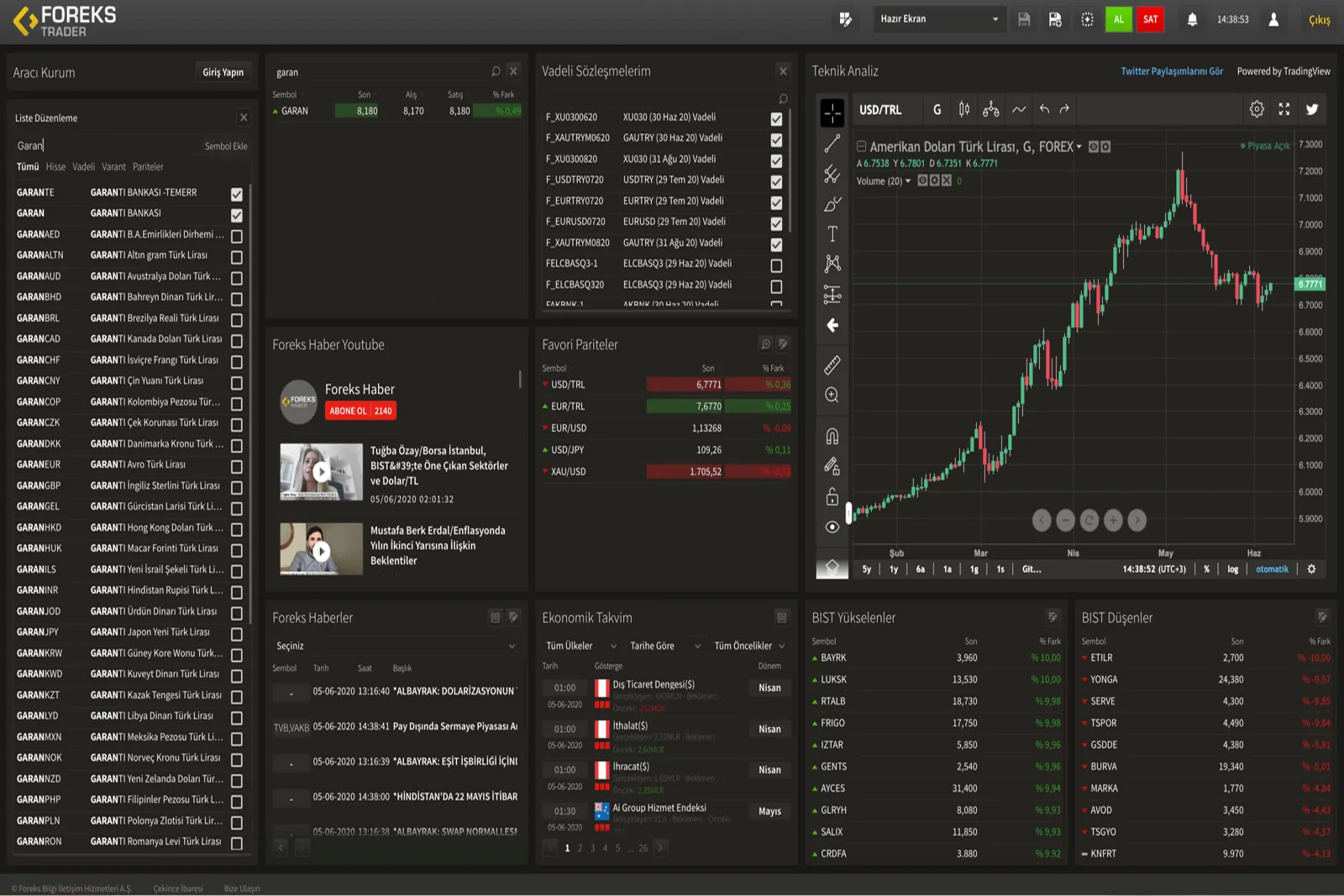
Task: Select the crosshair cursor tool in chart
Action: tap(832, 113)
